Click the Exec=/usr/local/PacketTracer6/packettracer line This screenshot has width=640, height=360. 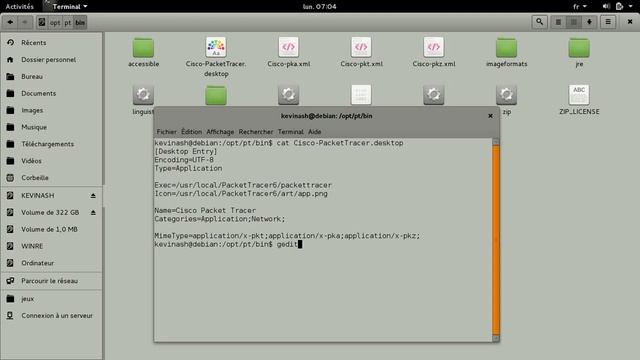[x=243, y=185]
